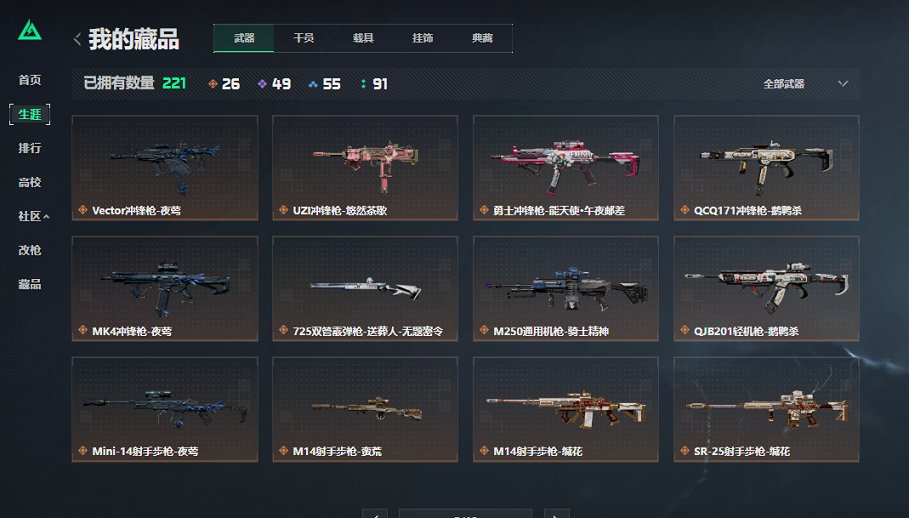This screenshot has height=518, width=909.
Task: Click the orange rarity icon showing 26
Action: click(213, 84)
